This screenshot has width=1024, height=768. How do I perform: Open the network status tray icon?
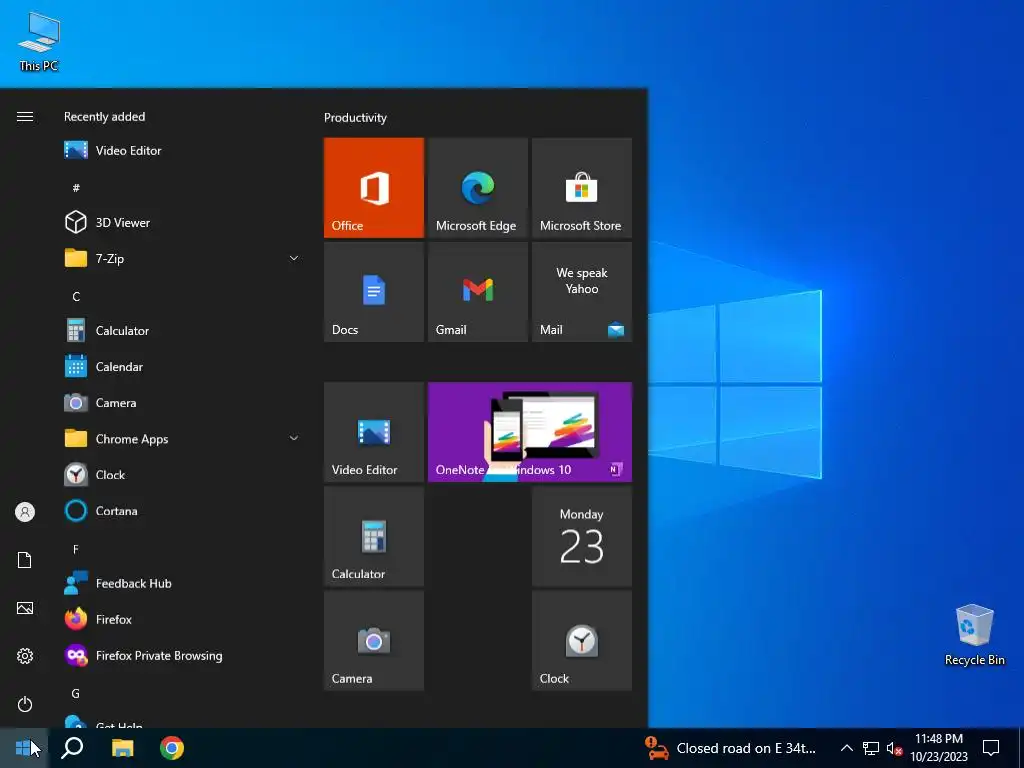click(871, 748)
